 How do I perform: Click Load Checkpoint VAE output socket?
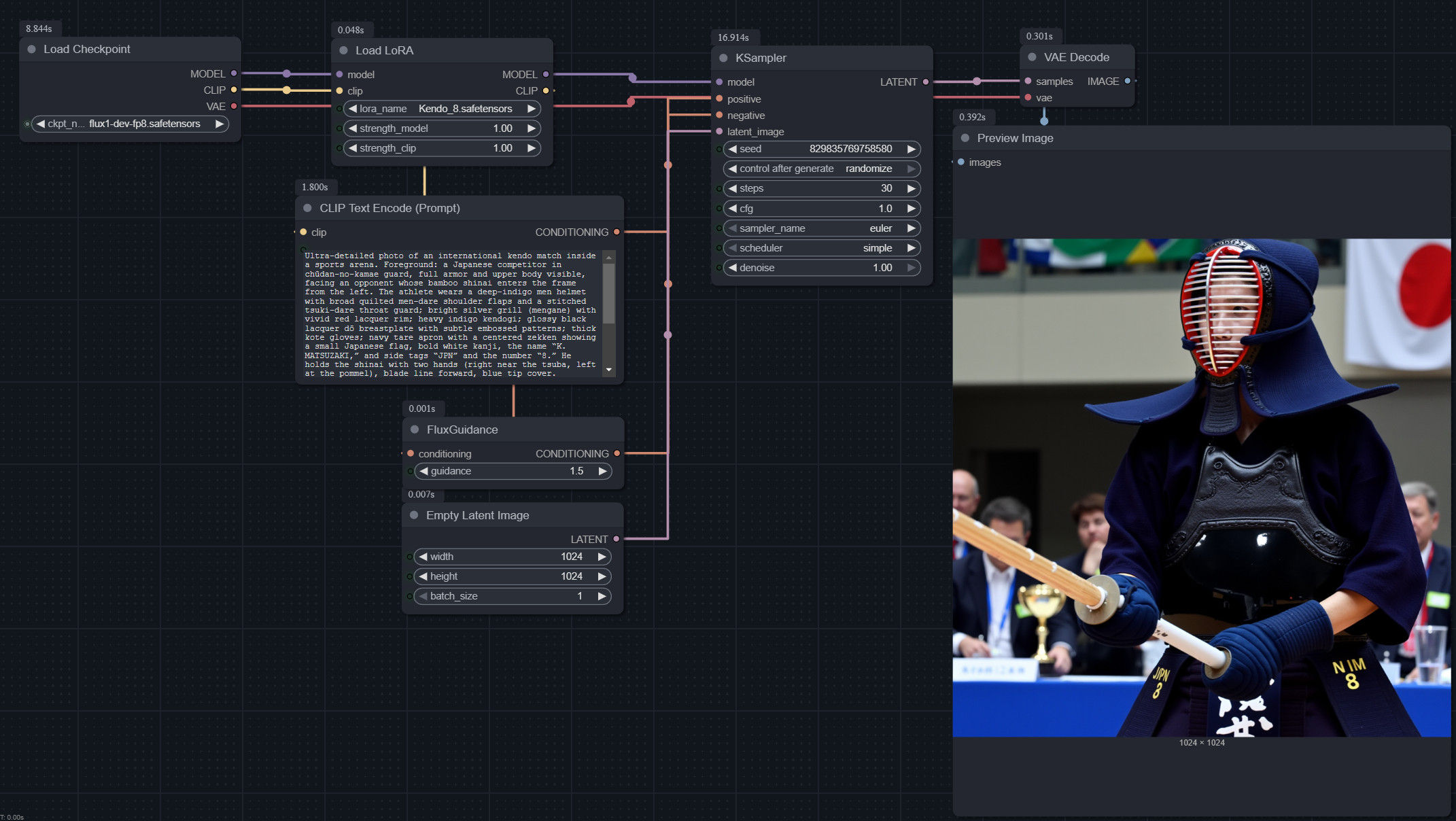[234, 106]
